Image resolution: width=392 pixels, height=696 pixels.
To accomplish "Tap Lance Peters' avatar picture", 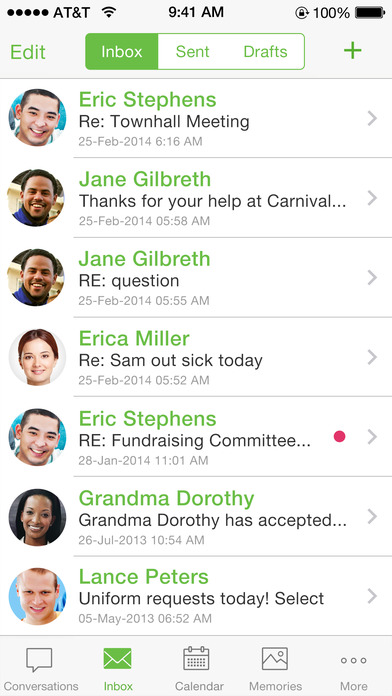I will [x=37, y=596].
